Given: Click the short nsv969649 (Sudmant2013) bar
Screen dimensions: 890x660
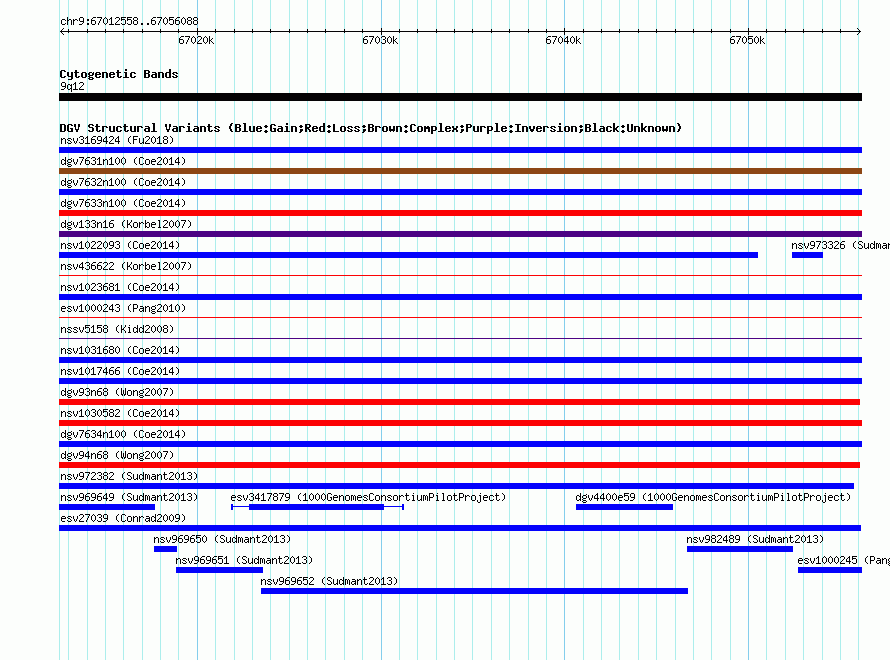Looking at the screenshot, I should point(107,507).
